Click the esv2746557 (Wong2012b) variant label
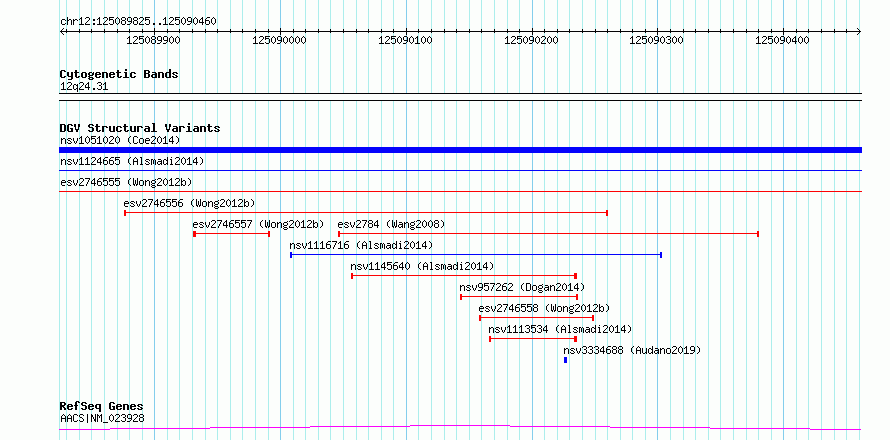890x440 pixels. pos(258,224)
